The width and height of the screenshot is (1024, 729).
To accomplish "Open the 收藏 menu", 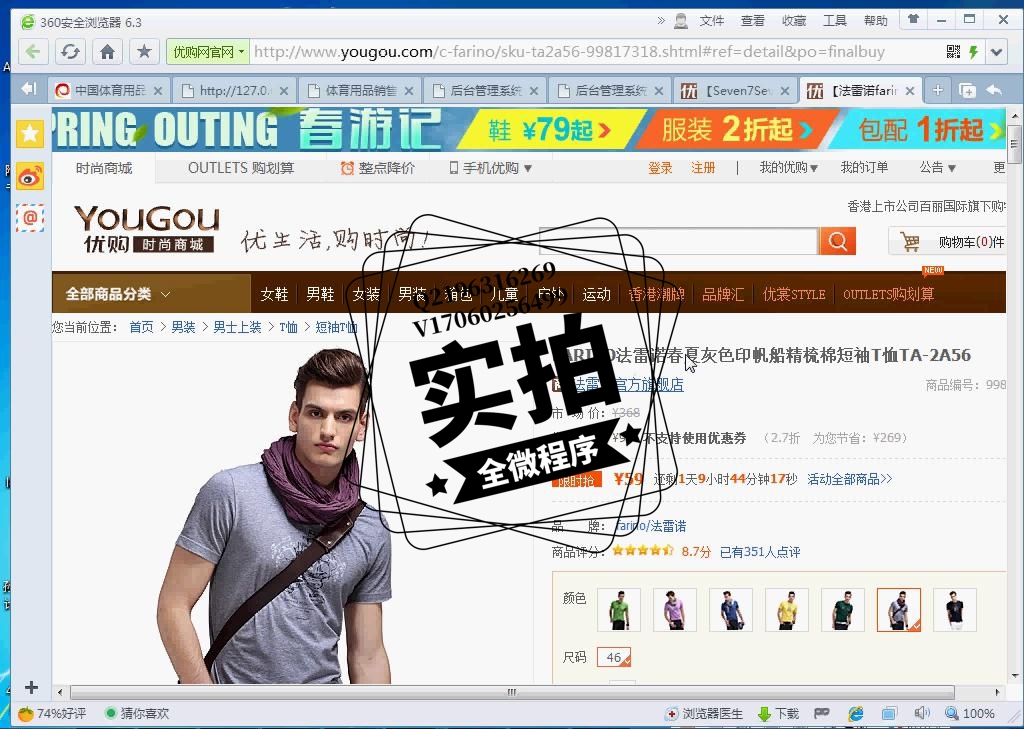I will click(x=793, y=21).
